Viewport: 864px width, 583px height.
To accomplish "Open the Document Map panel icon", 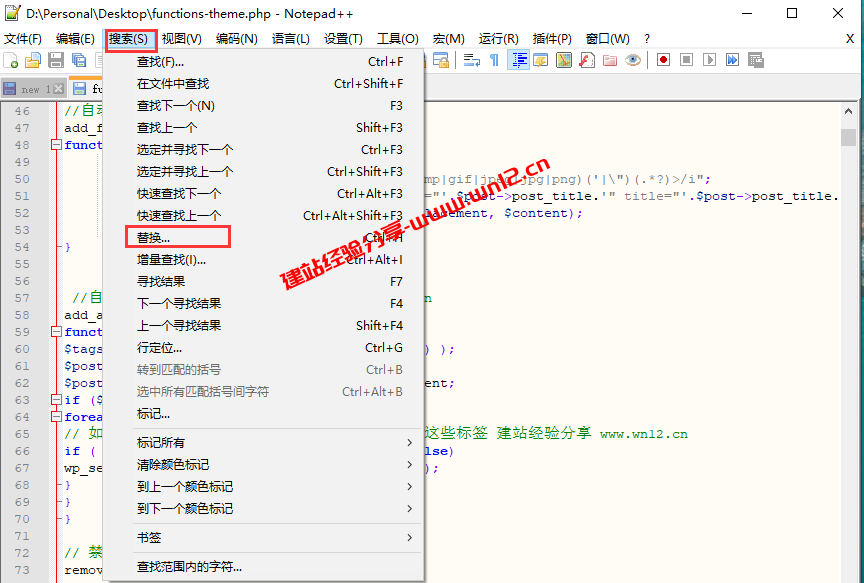I will 562,60.
